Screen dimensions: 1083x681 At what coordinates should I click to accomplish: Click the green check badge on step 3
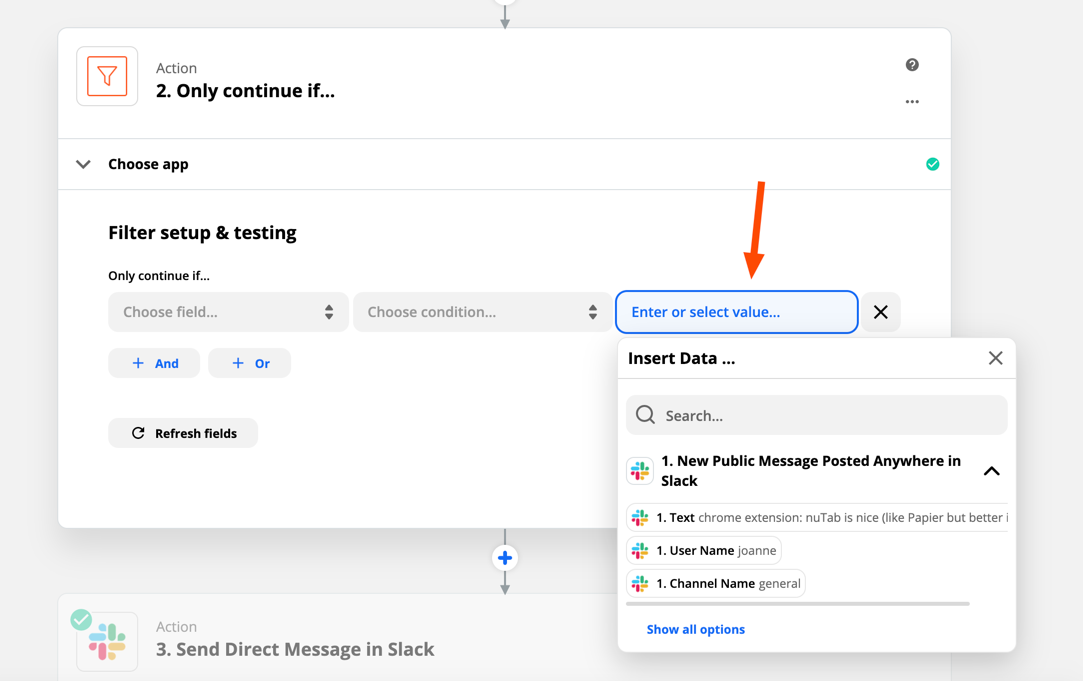tap(81, 620)
